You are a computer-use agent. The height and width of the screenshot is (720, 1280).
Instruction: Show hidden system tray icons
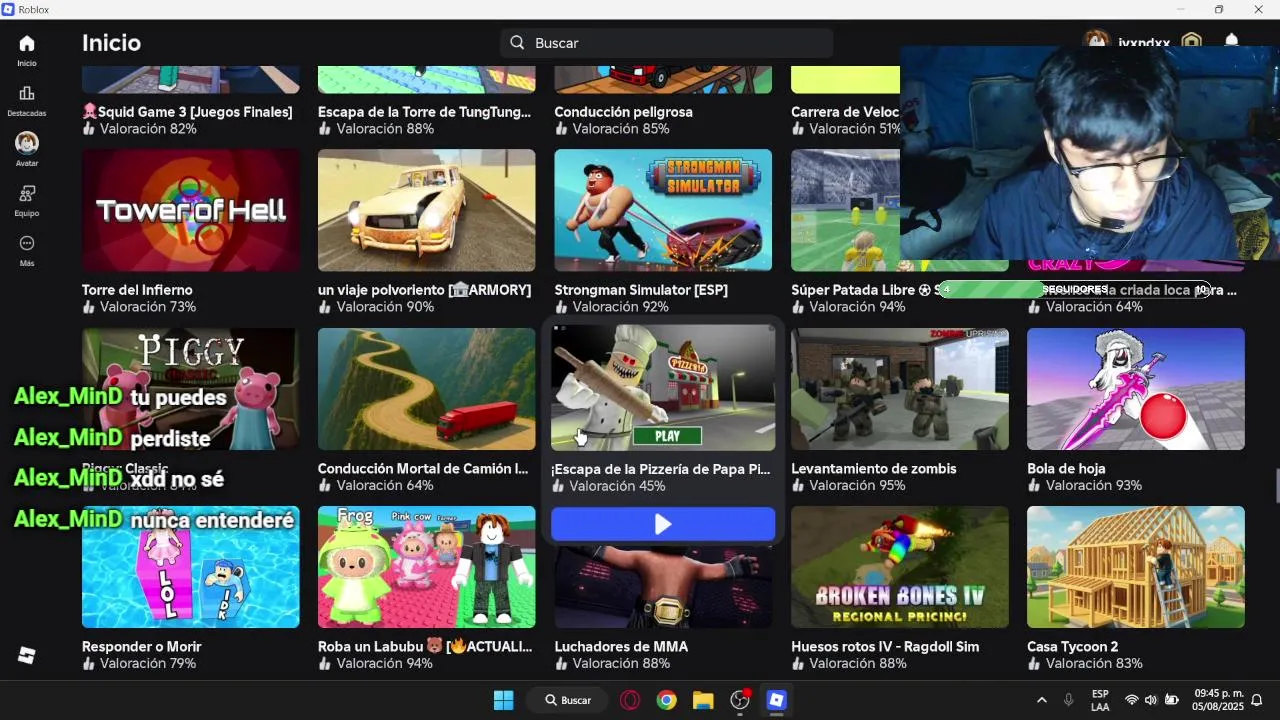(1042, 700)
